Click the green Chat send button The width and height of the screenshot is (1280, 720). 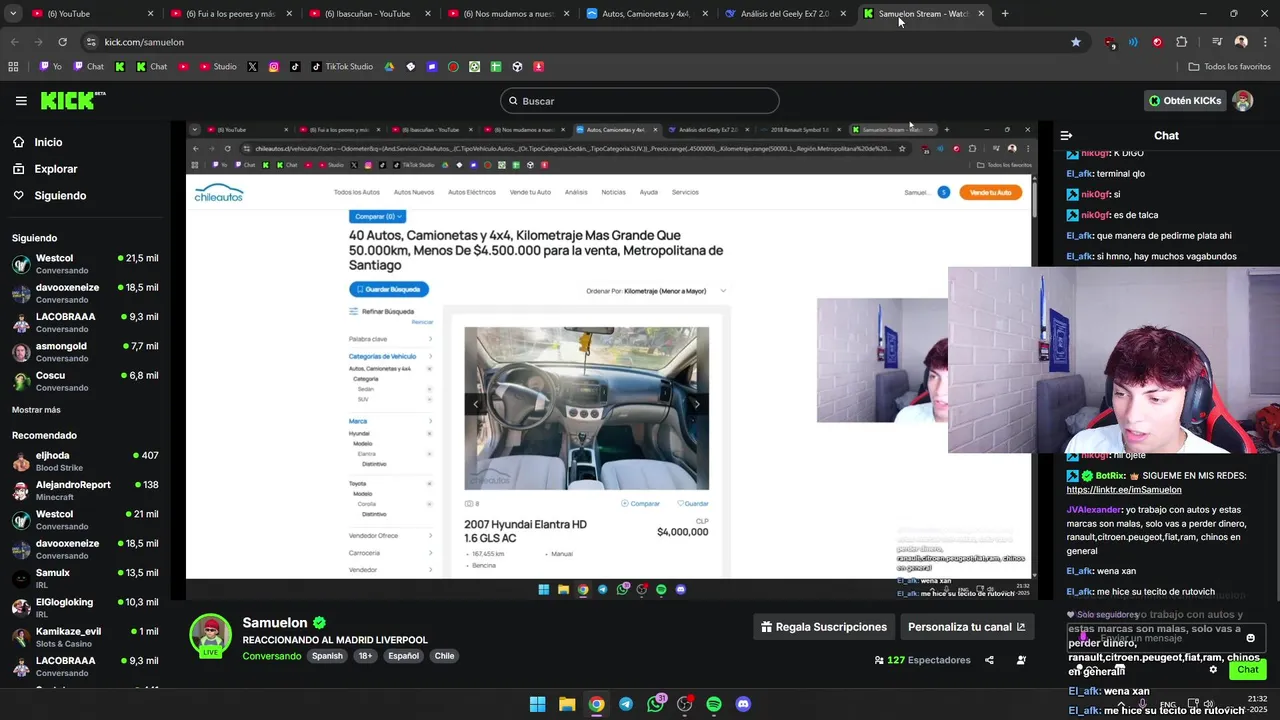click(1247, 670)
